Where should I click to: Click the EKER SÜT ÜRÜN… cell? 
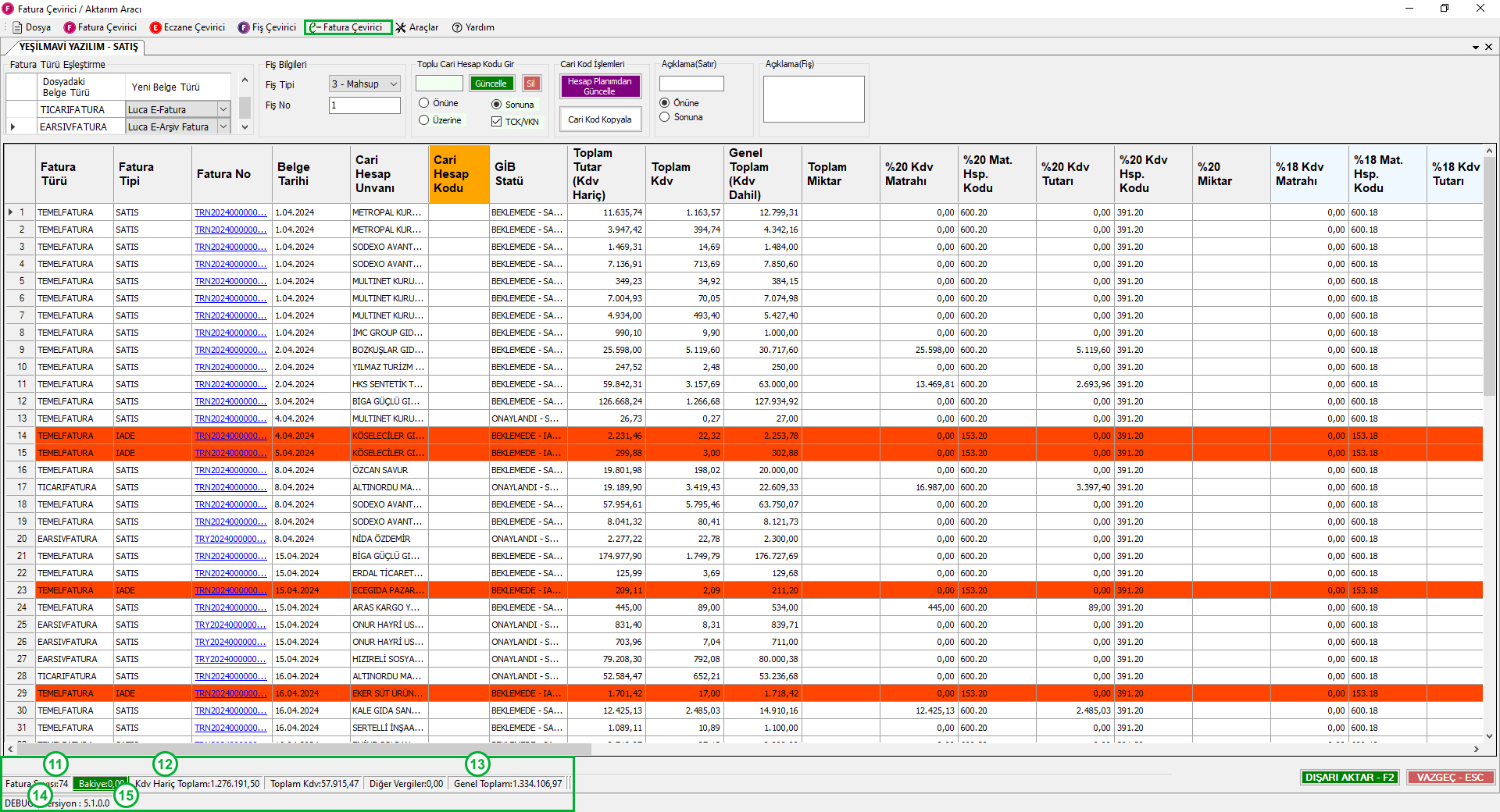pos(389,693)
